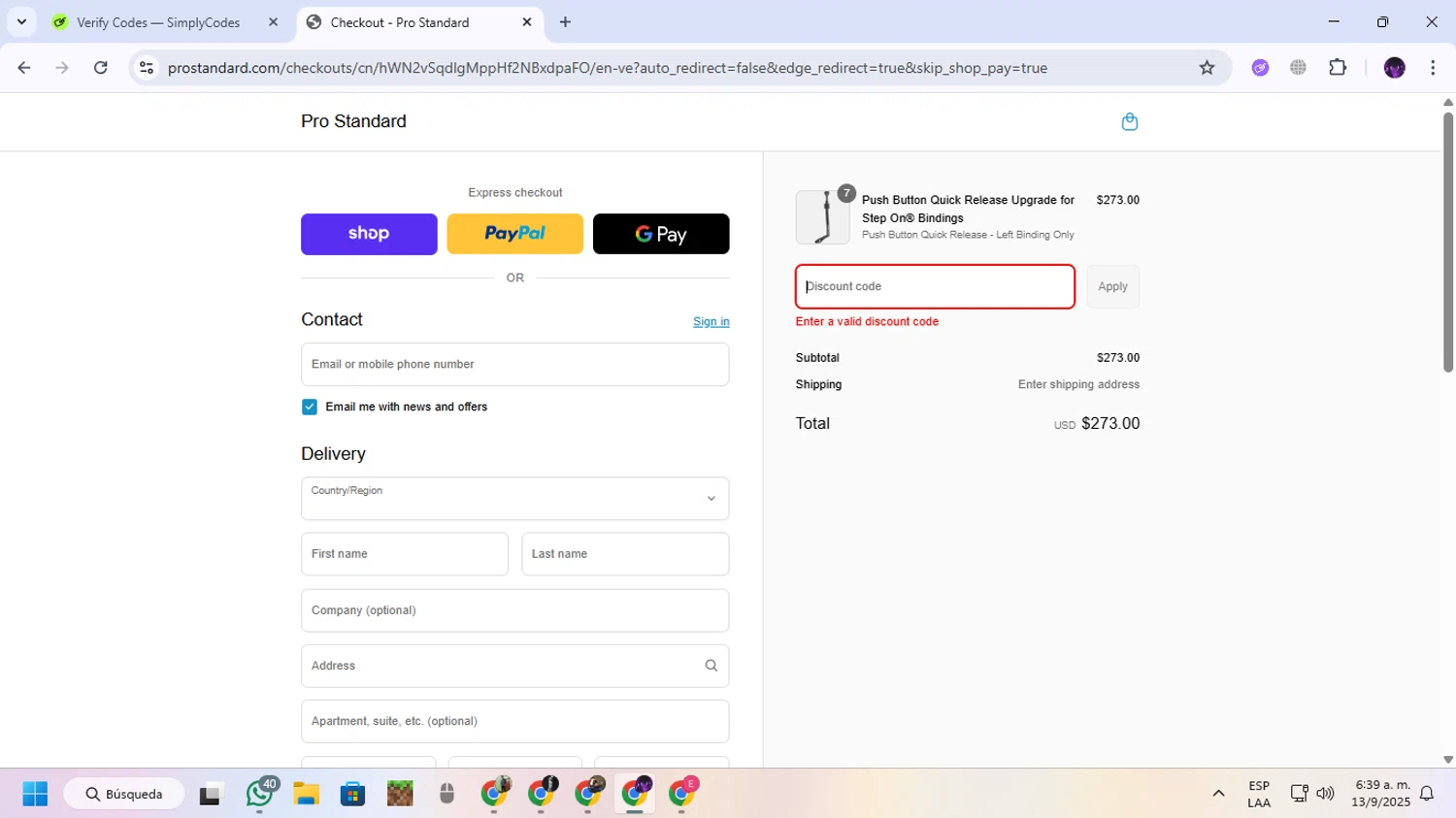Click the first Chrome taskbar icon
Screen dimensions: 1456x818
pos(495,794)
